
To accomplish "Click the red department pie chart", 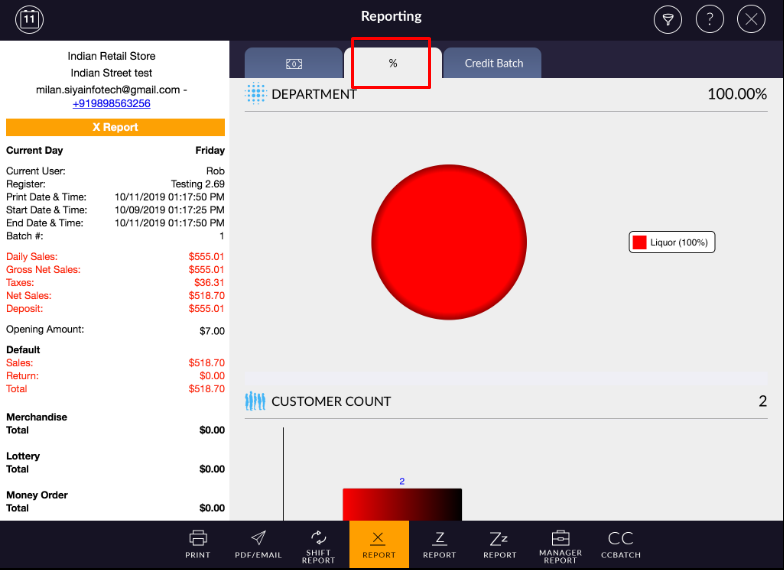I will [x=449, y=242].
